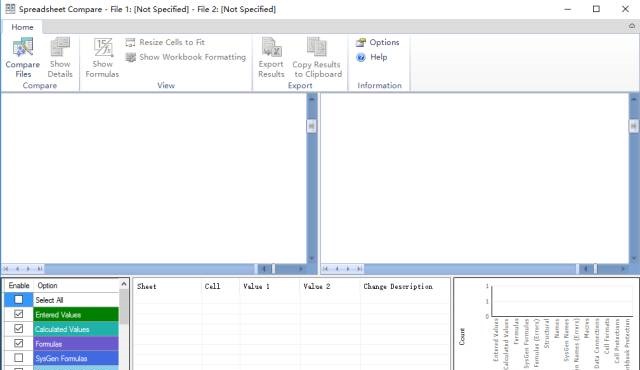640x370 pixels.
Task: Maximize the Spreadsheet Compare window
Action: click(x=596, y=9)
